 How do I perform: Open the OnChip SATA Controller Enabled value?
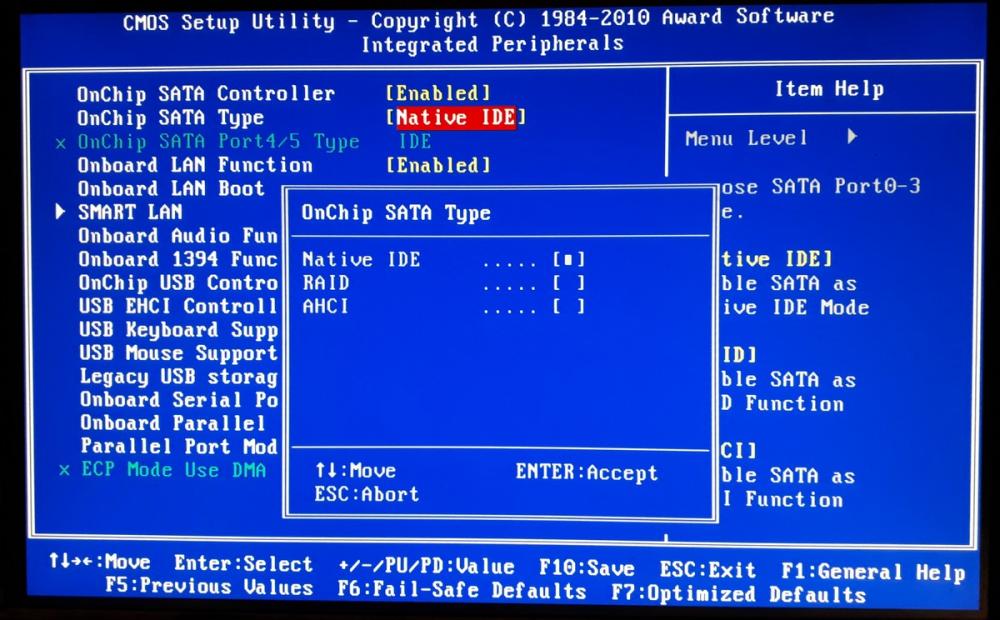[438, 93]
